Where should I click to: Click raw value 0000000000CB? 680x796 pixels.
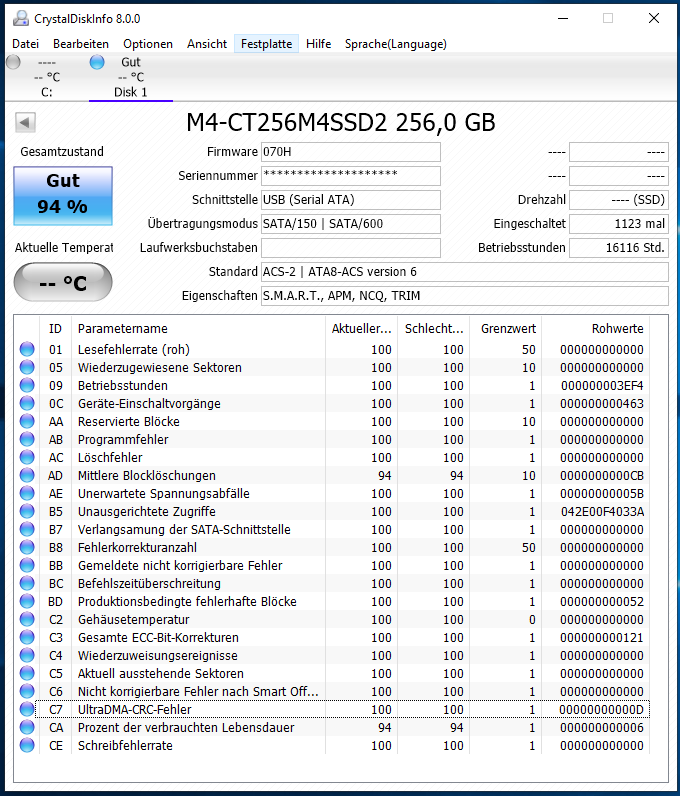[602, 475]
